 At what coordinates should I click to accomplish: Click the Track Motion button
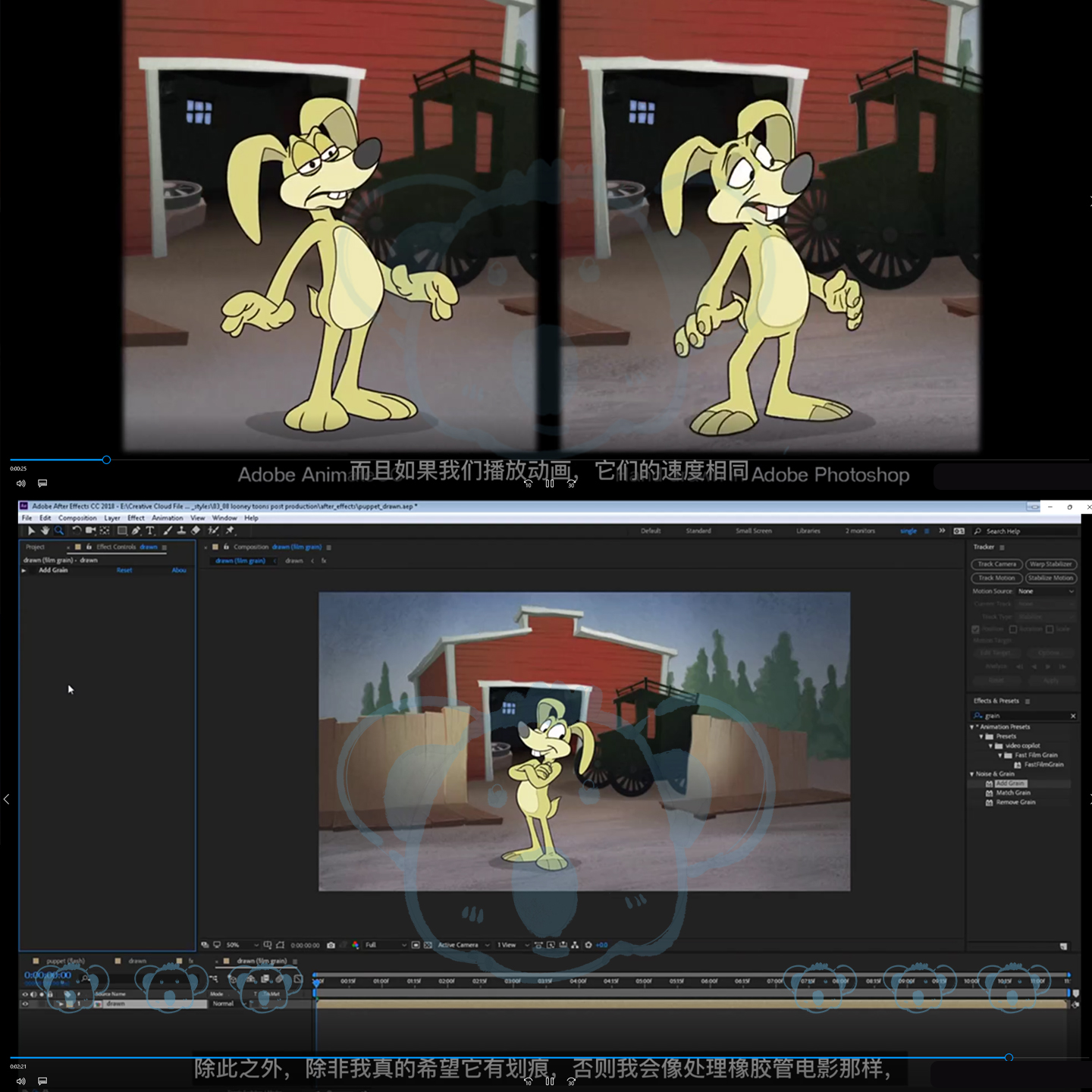(996, 578)
